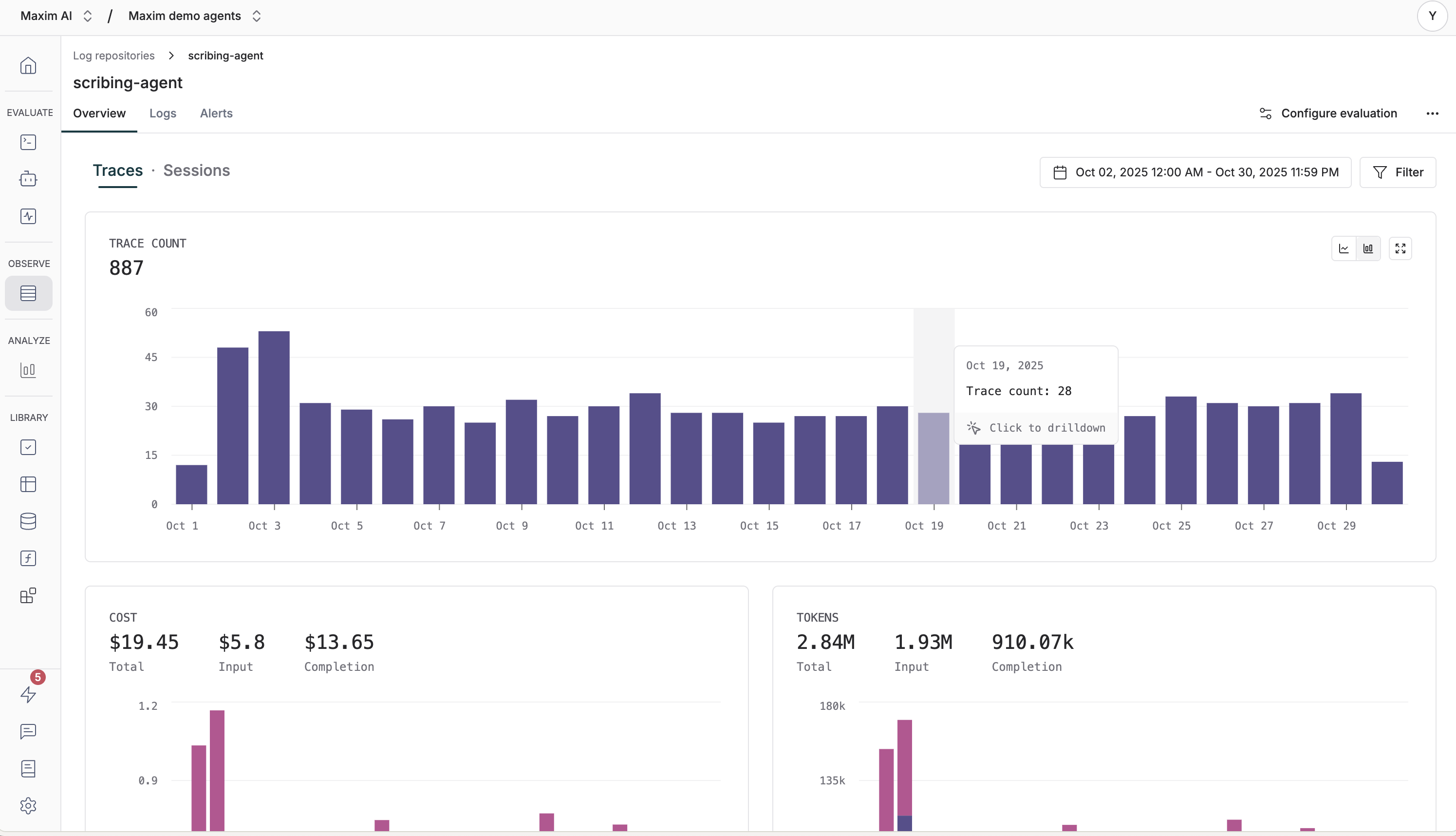Open the Maxim AI organization switcher
1456x836 pixels.
coord(56,16)
